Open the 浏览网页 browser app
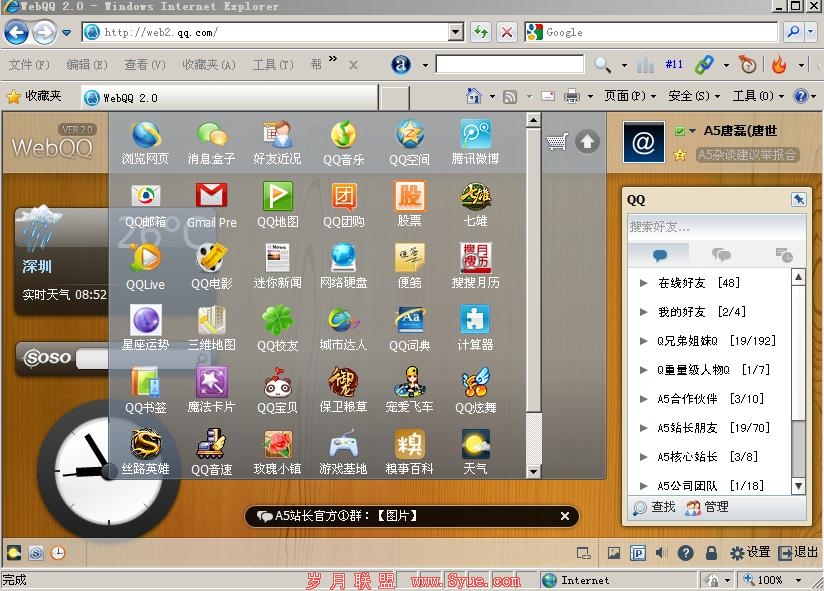 pyautogui.click(x=146, y=143)
